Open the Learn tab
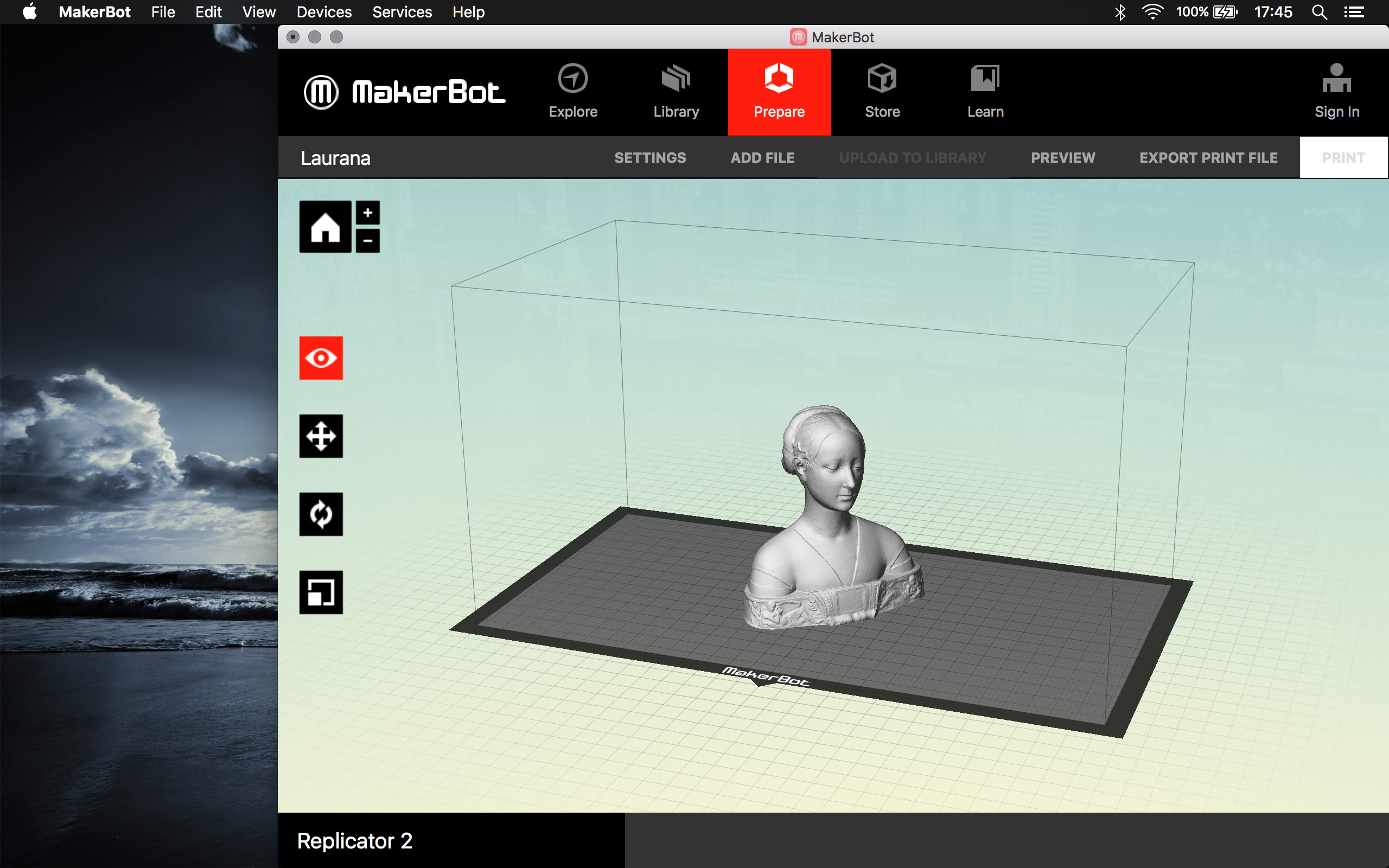Viewport: 1389px width, 868px height. pos(985,92)
